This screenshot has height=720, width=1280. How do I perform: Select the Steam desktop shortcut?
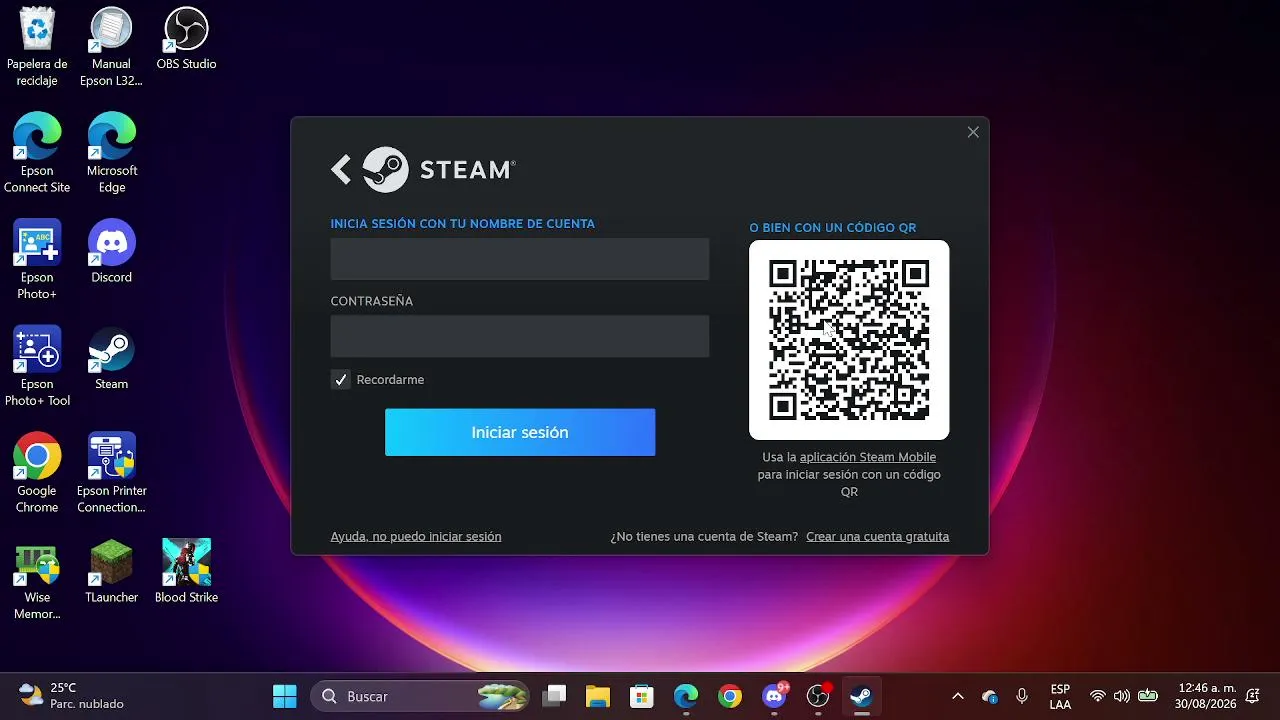(x=112, y=359)
